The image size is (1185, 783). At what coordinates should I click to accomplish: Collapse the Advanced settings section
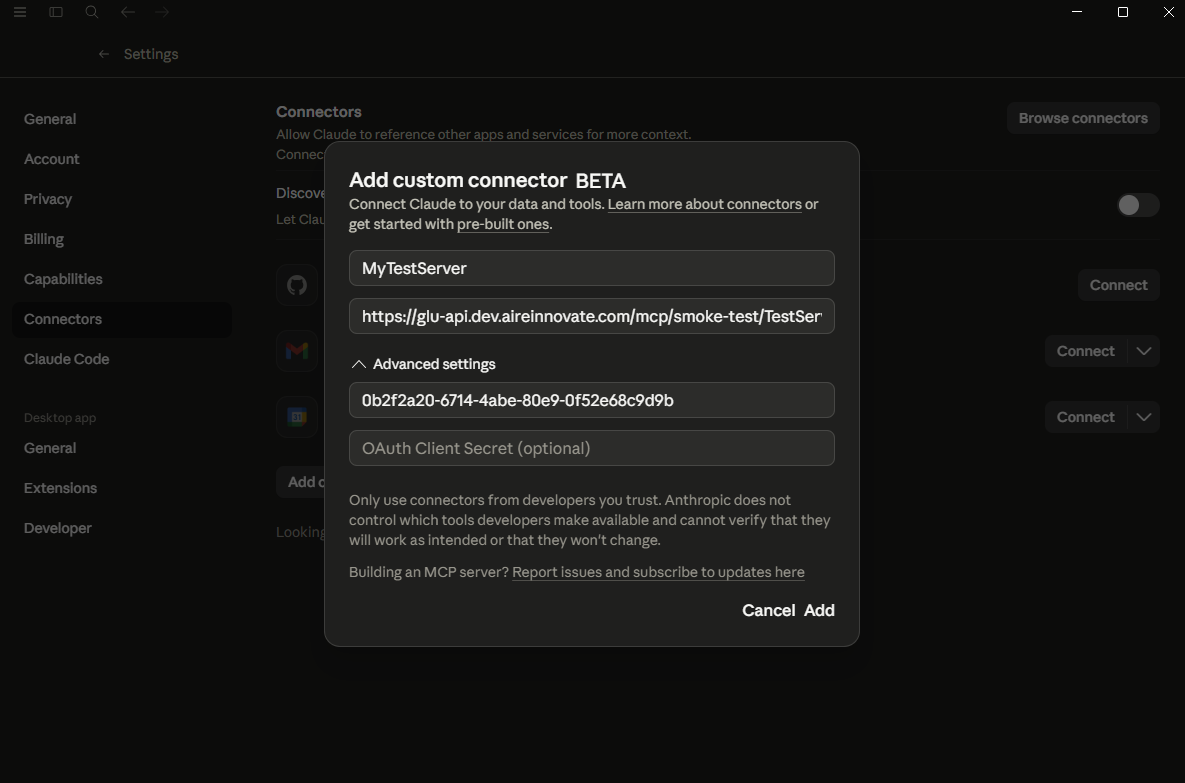pyautogui.click(x=423, y=364)
